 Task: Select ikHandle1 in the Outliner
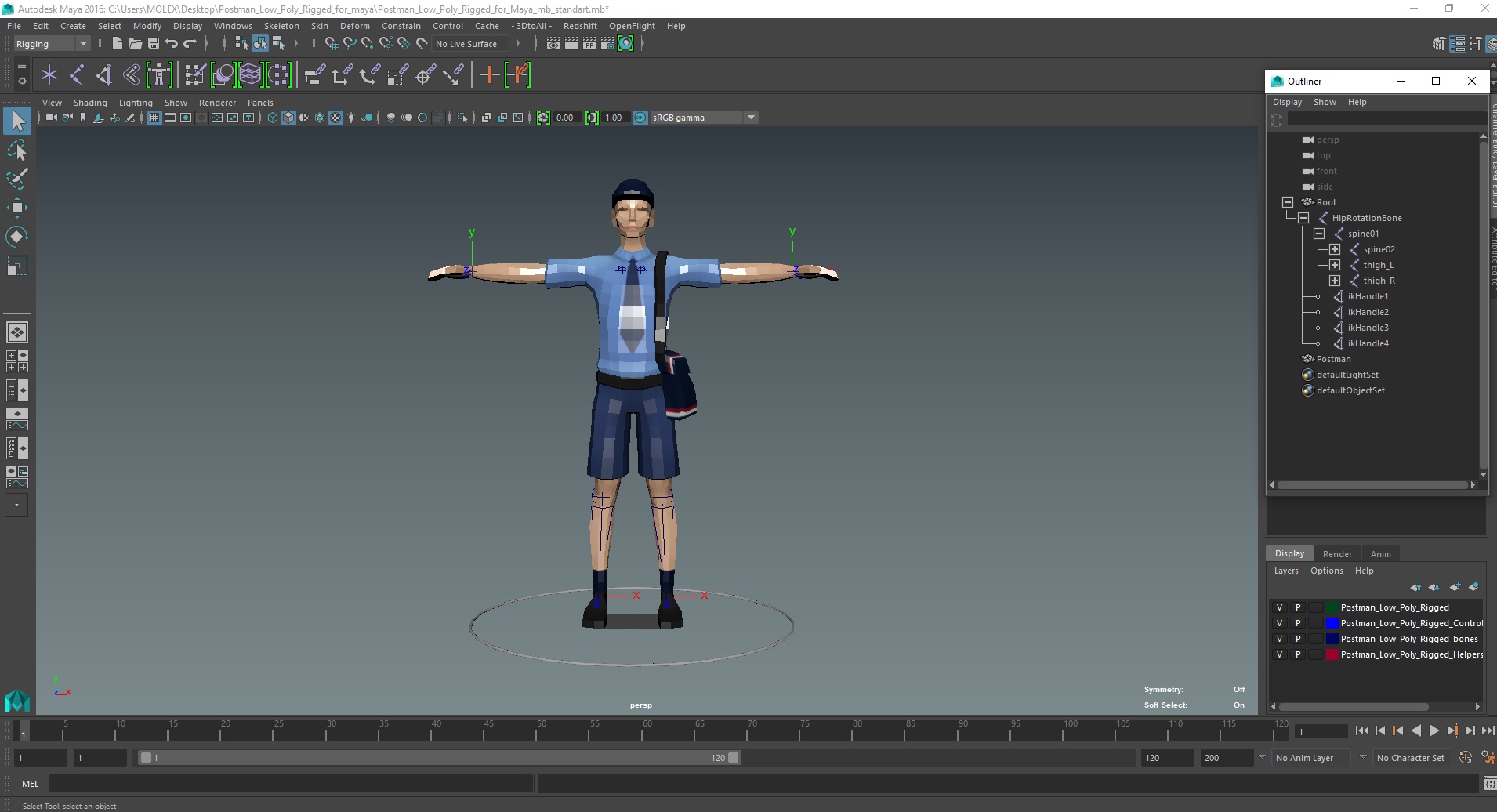pyautogui.click(x=1368, y=296)
